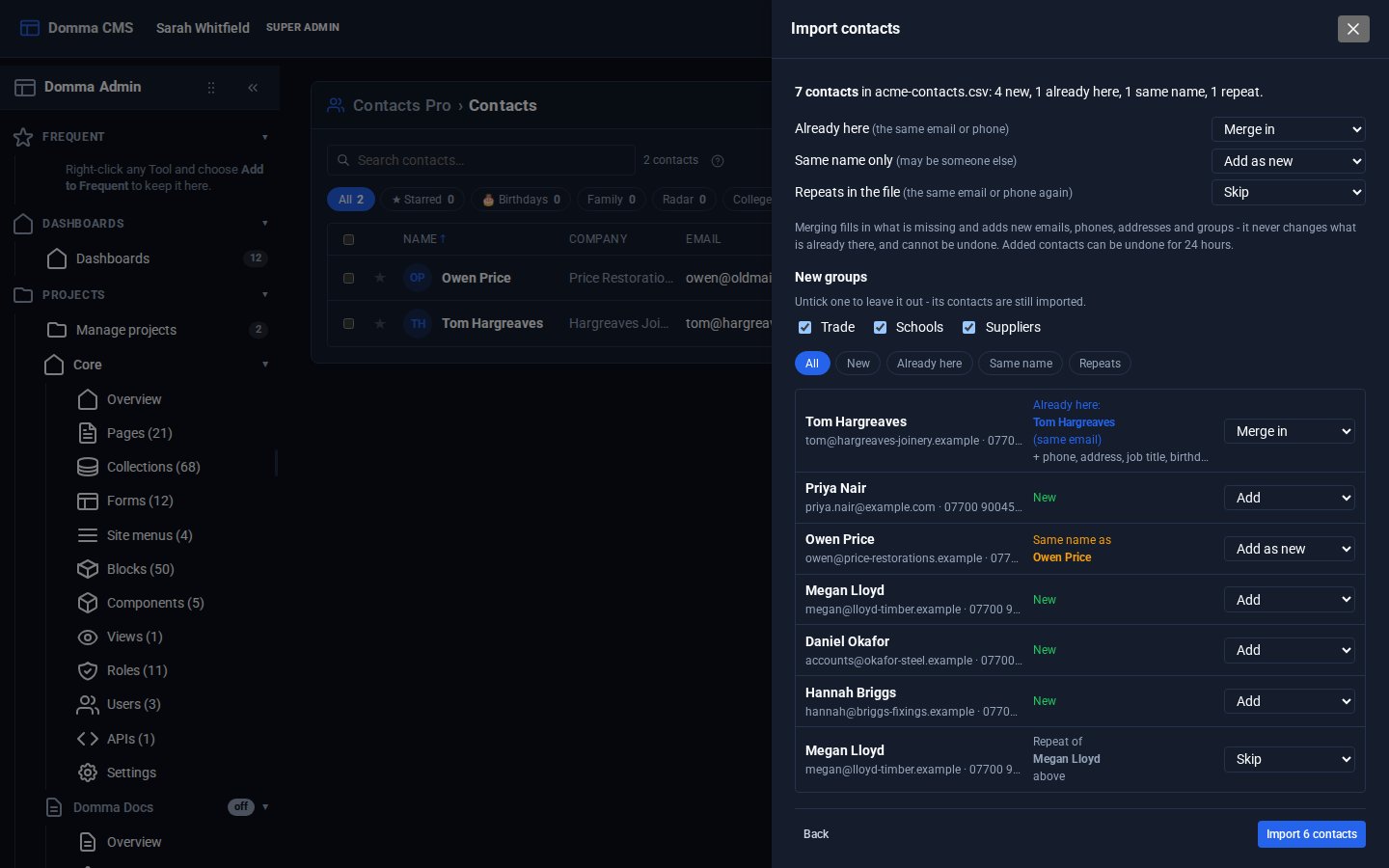
Task: Open the APIs (1) code icon
Action: tap(88, 739)
